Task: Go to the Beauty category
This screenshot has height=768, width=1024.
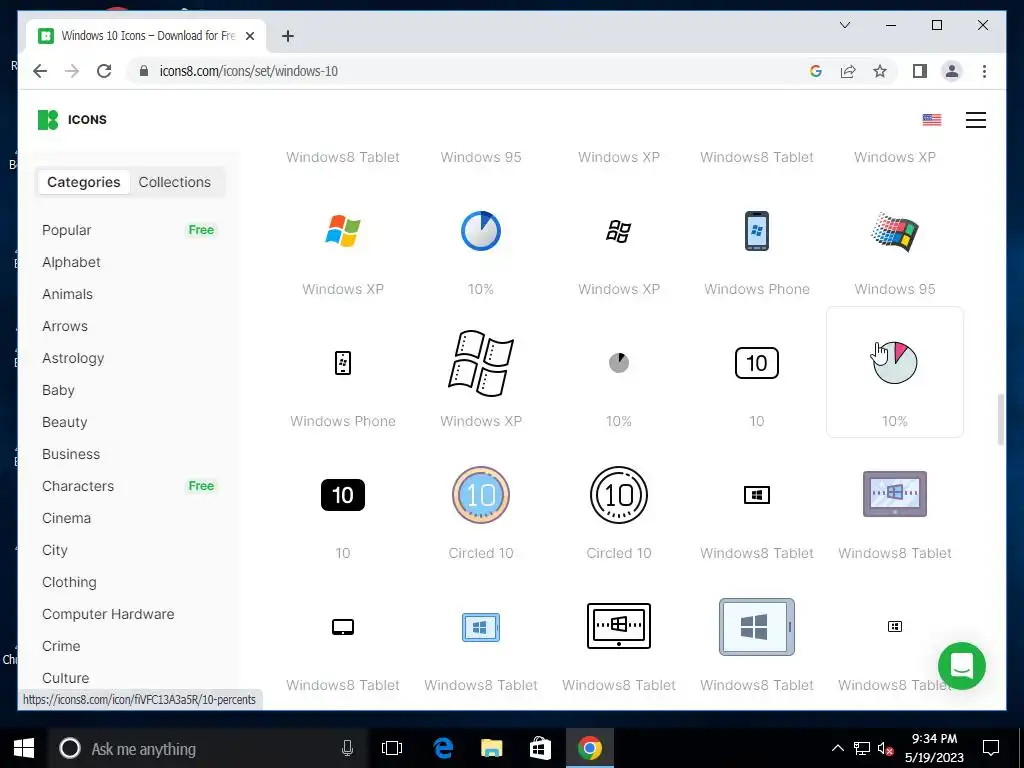Action: (65, 423)
